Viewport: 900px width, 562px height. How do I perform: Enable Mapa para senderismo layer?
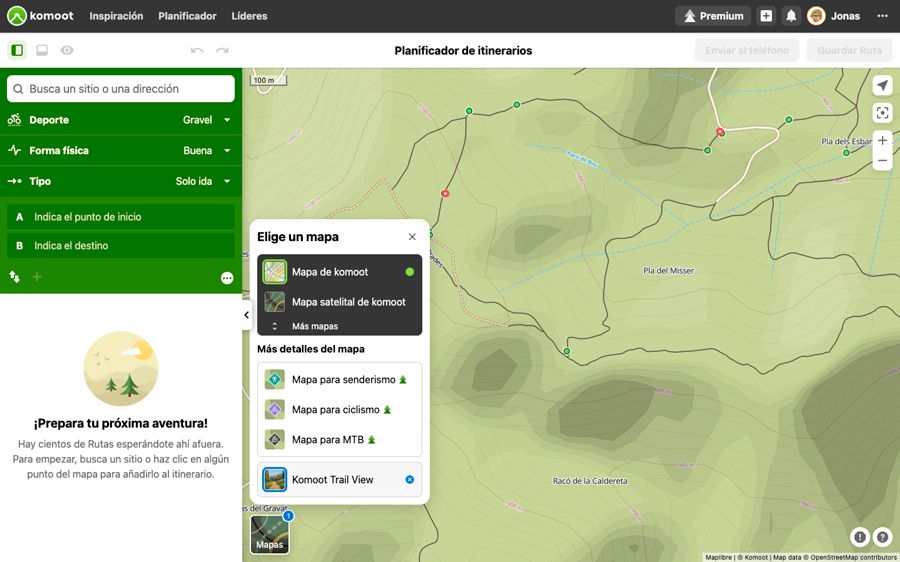point(339,379)
